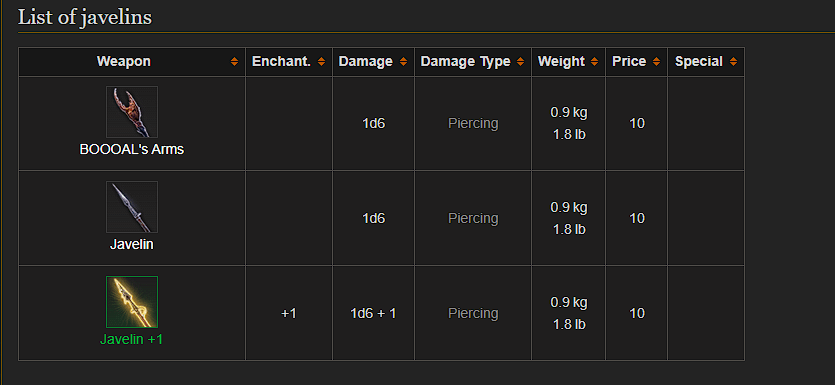
Task: Follow Piercing link in Javelin row
Action: pyautogui.click(x=473, y=218)
